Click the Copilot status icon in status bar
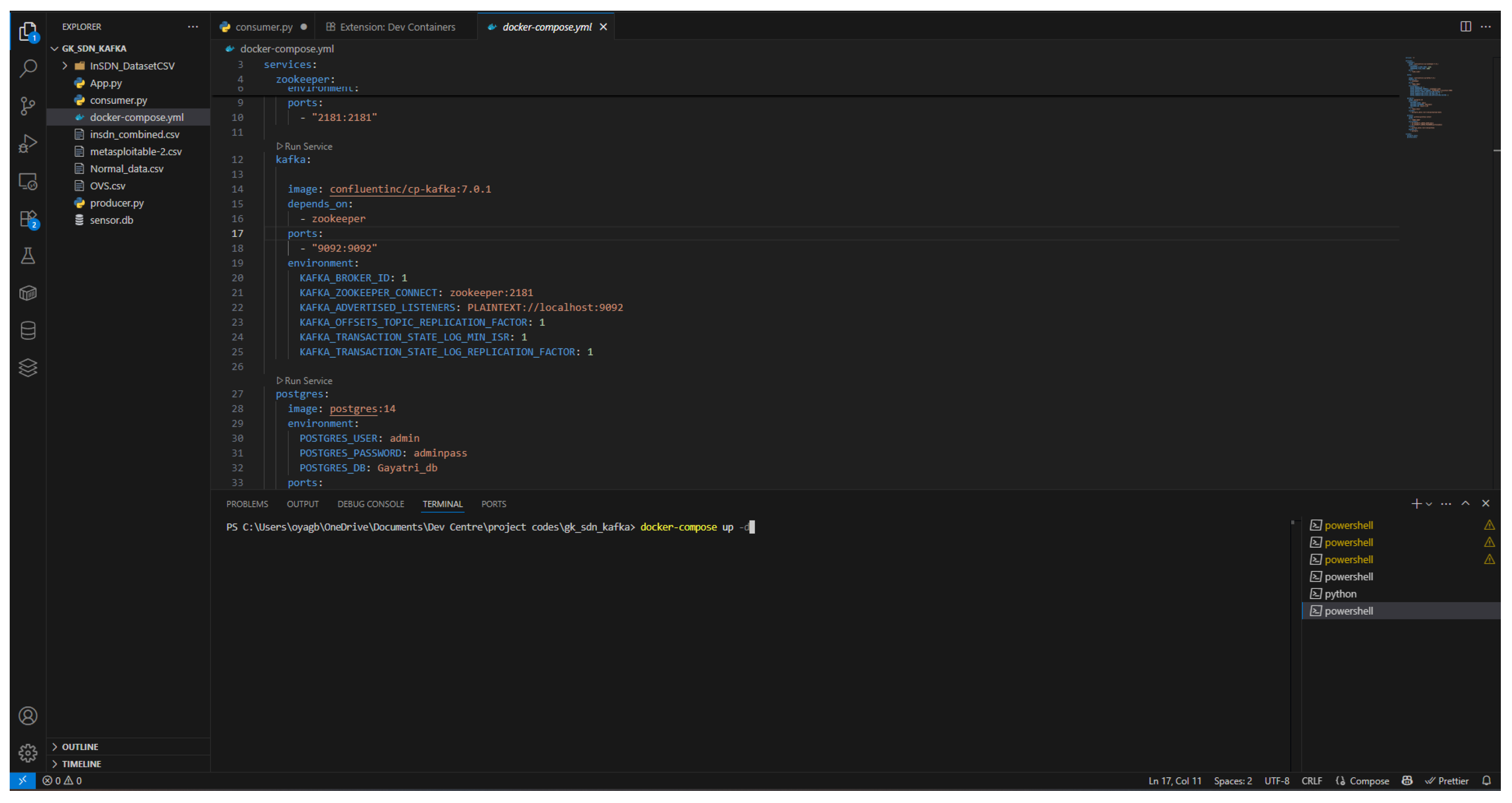 1407,781
